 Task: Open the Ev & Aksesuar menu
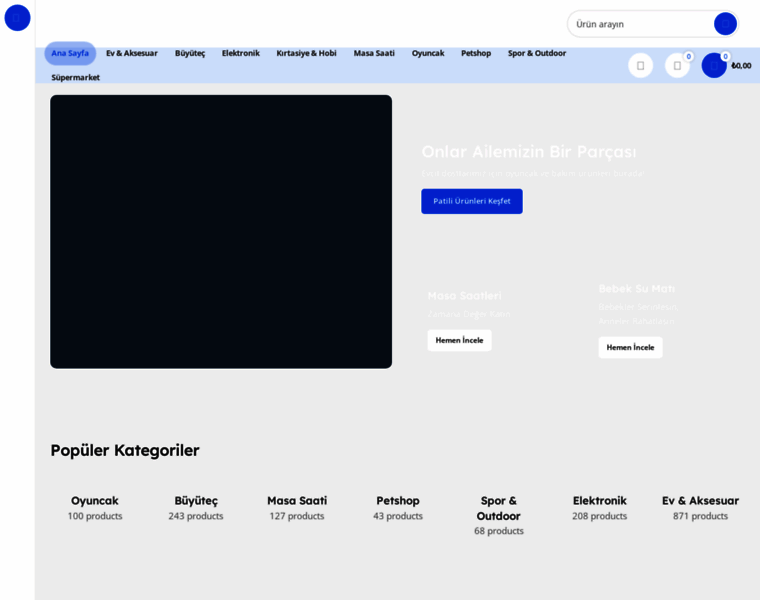click(x=132, y=53)
